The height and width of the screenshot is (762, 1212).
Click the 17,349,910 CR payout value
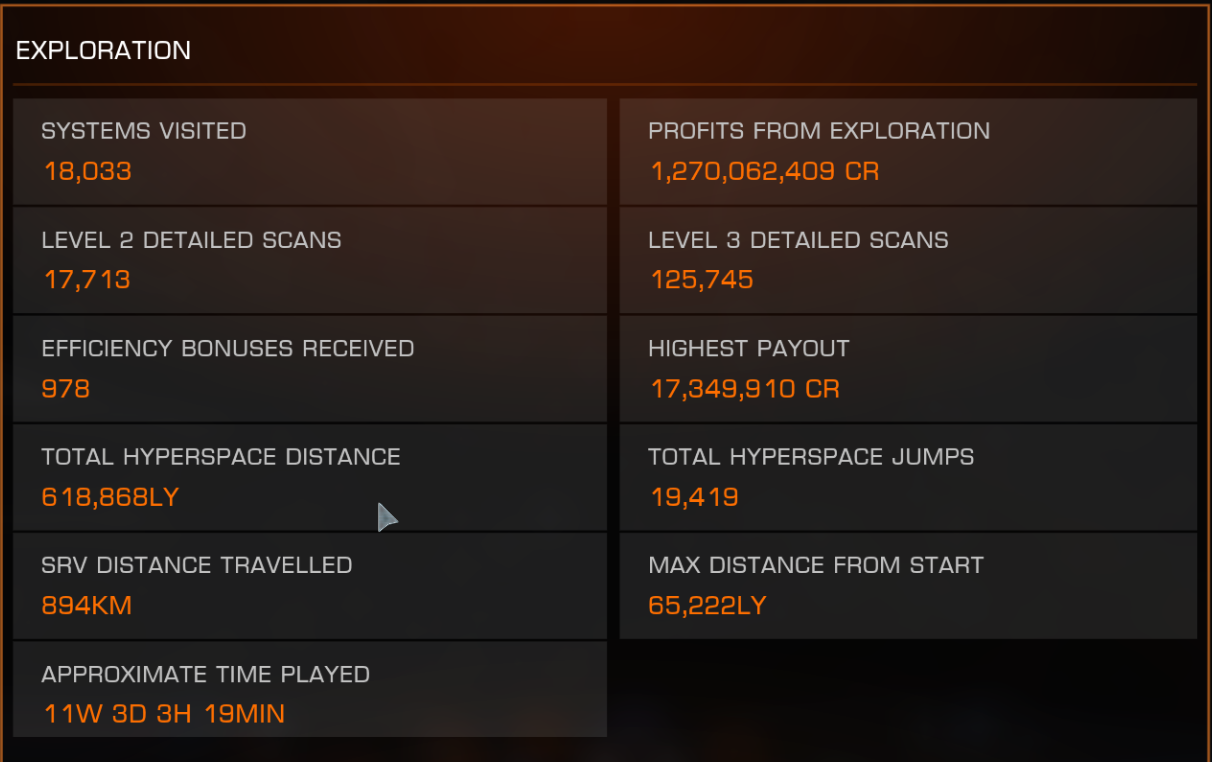click(x=745, y=388)
